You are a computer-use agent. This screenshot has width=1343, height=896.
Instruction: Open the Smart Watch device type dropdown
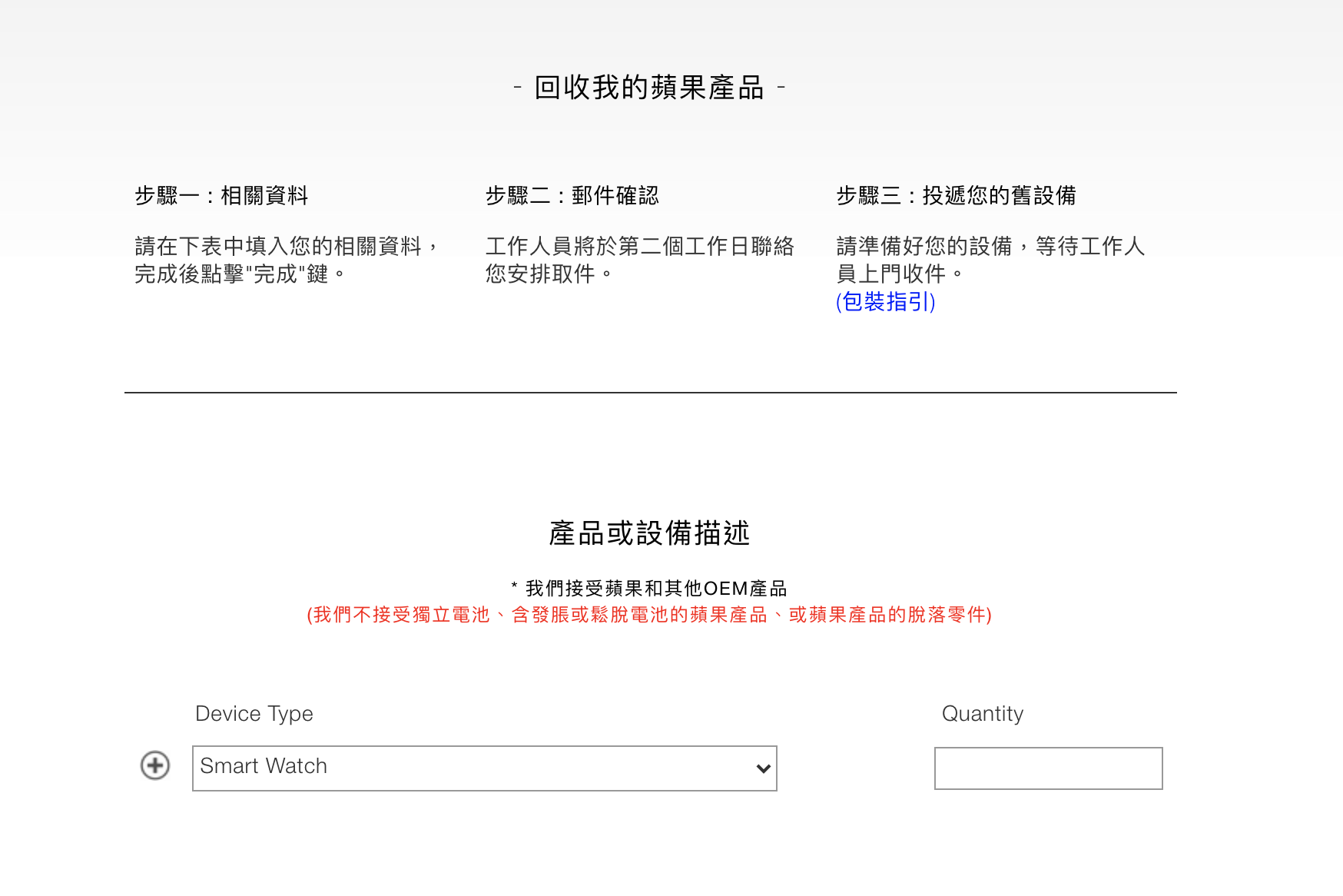pyautogui.click(x=484, y=768)
